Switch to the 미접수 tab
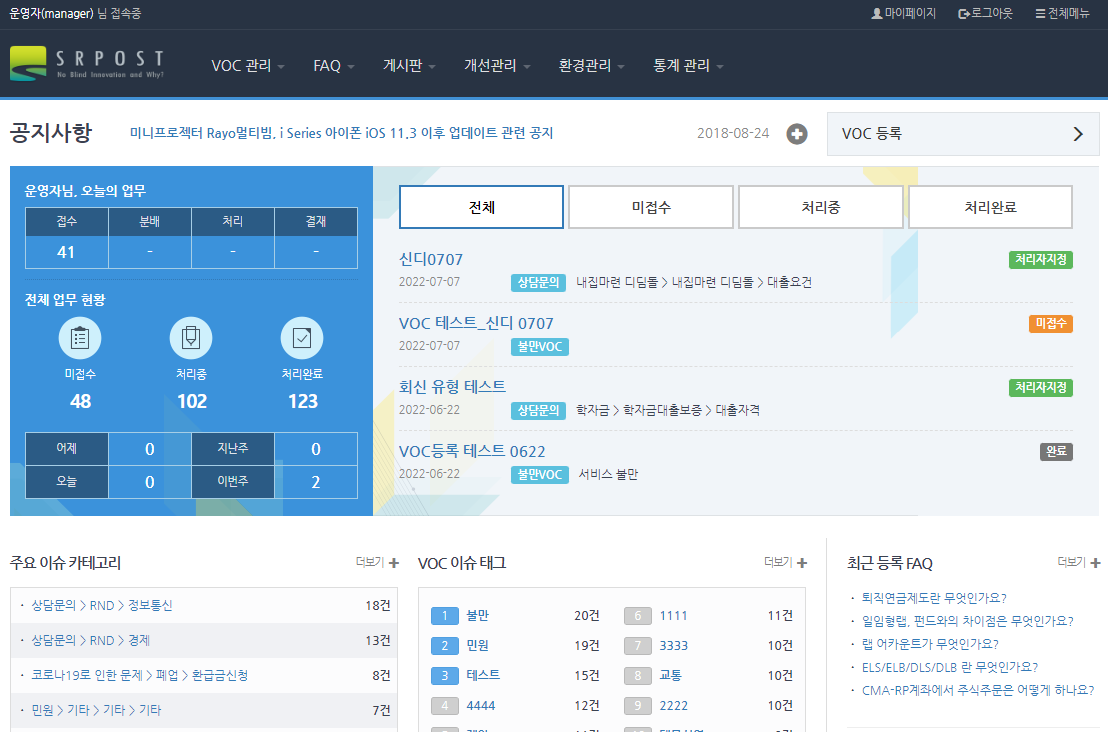This screenshot has height=732, width=1108. click(651, 207)
